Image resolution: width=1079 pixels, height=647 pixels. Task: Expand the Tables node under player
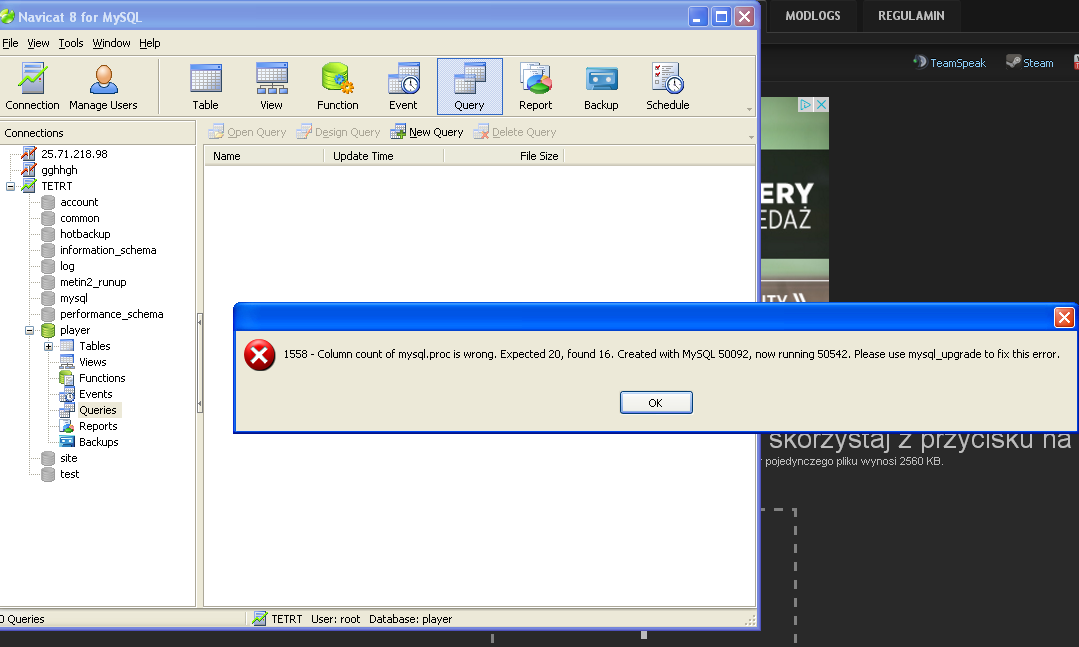[49, 346]
